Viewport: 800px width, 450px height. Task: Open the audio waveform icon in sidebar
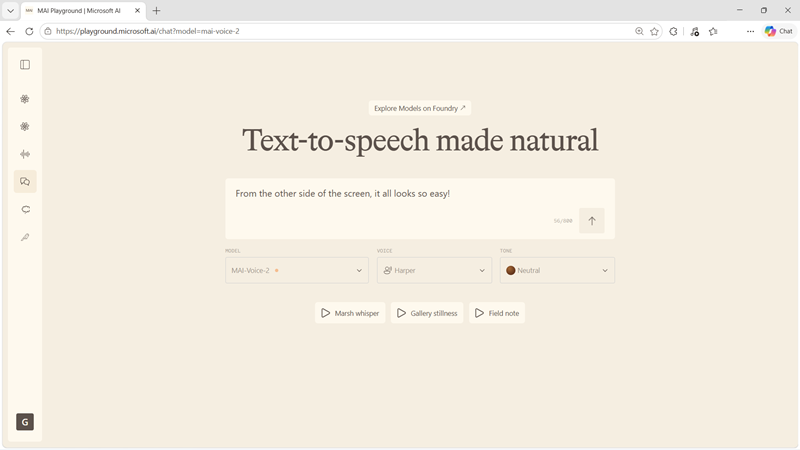pos(25,154)
